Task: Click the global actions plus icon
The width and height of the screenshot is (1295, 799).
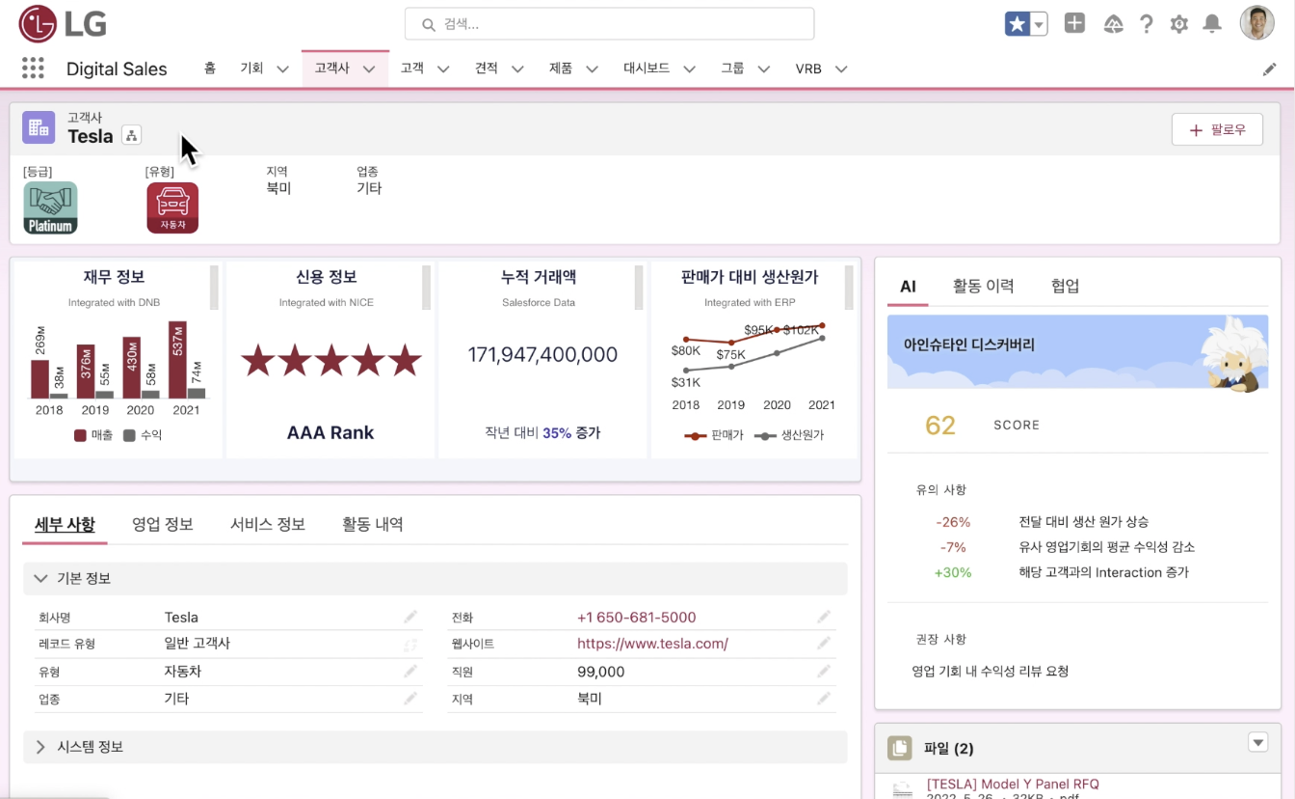Action: (x=1074, y=24)
